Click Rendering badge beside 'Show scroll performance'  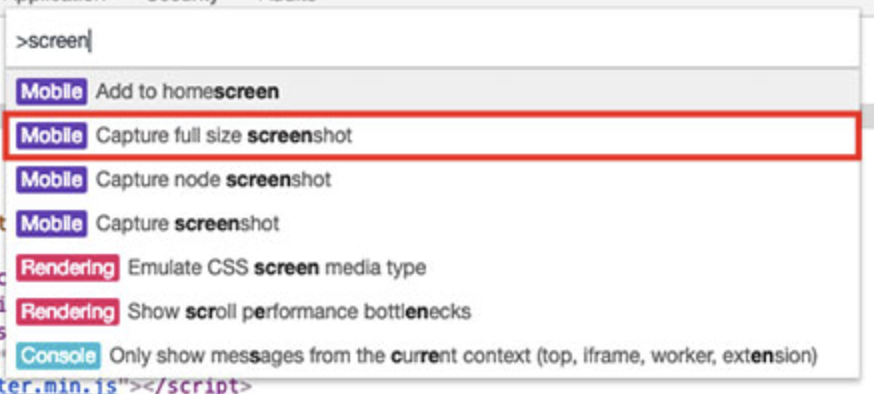tap(67, 312)
